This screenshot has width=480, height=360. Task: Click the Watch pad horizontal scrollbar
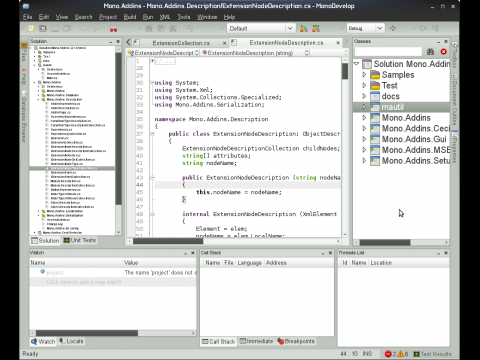pos(87,333)
